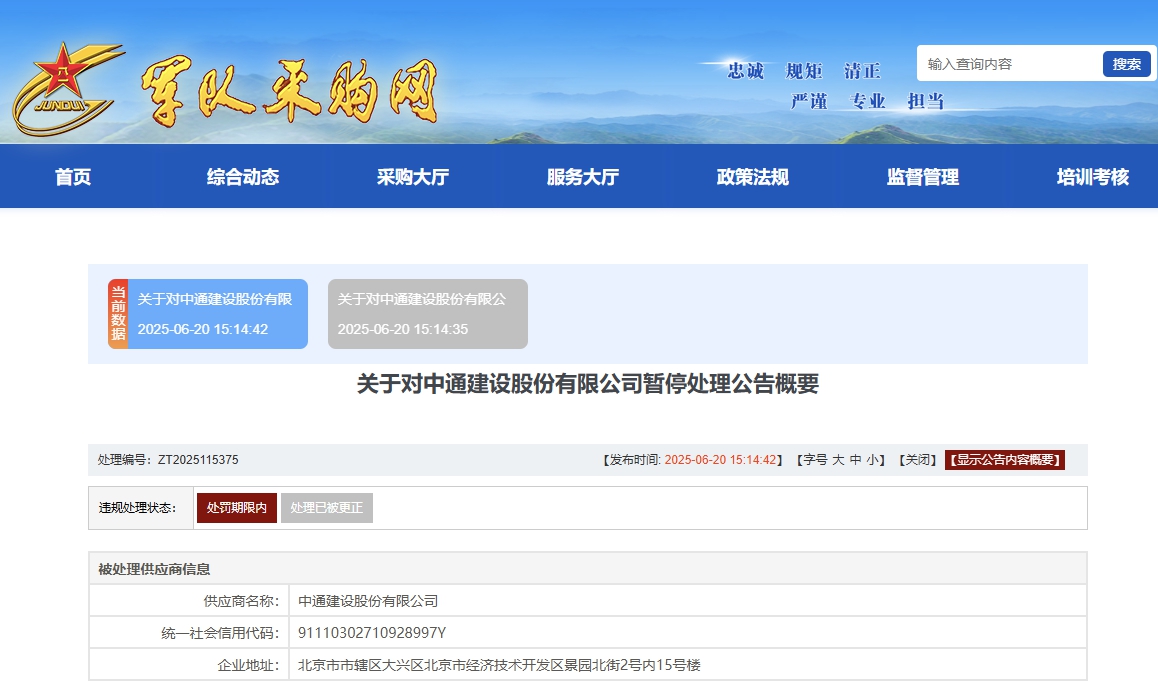
Task: Open the 监督管理 menu item
Action: pyautogui.click(x=922, y=177)
